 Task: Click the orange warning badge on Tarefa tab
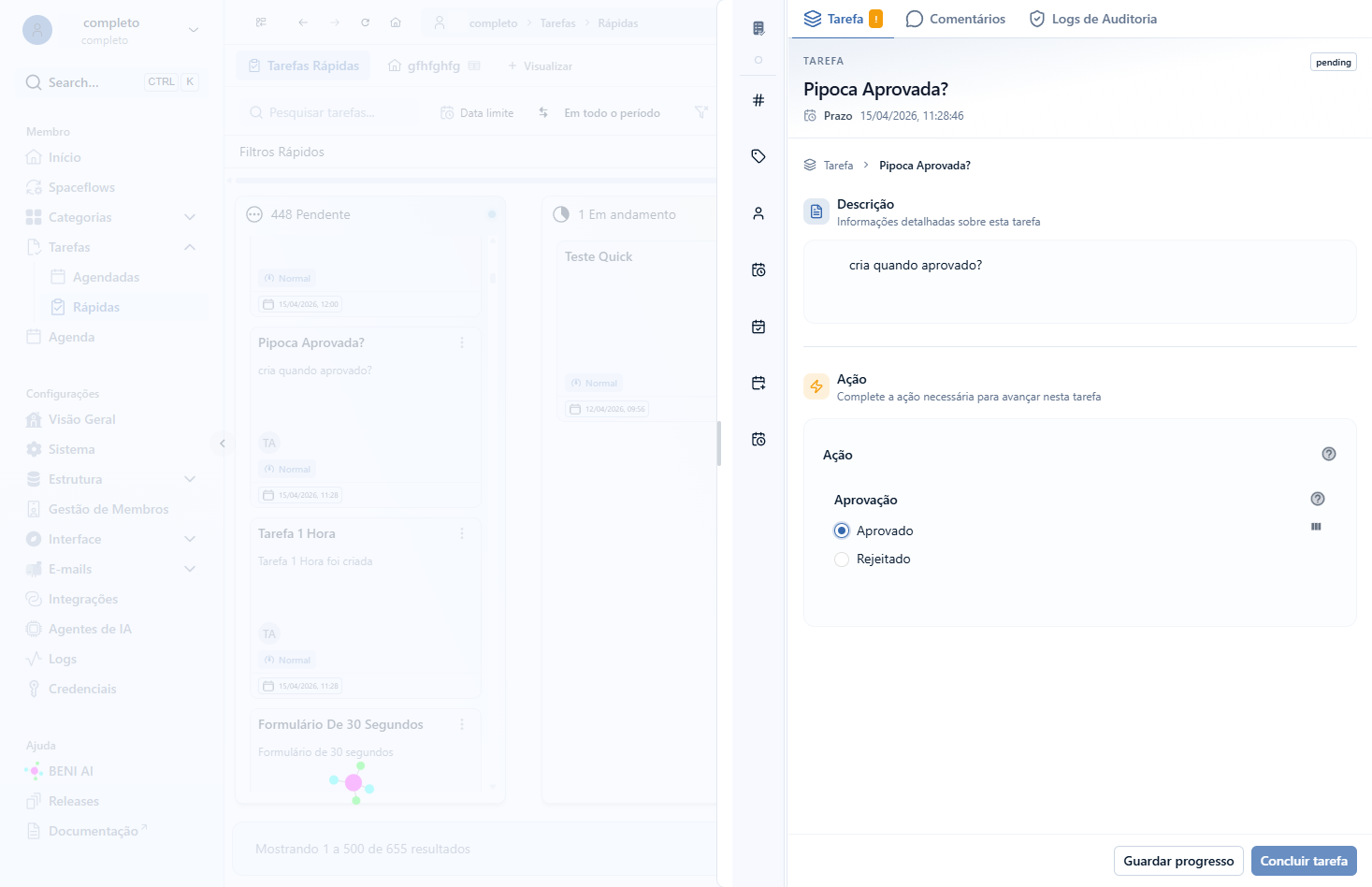(x=876, y=19)
